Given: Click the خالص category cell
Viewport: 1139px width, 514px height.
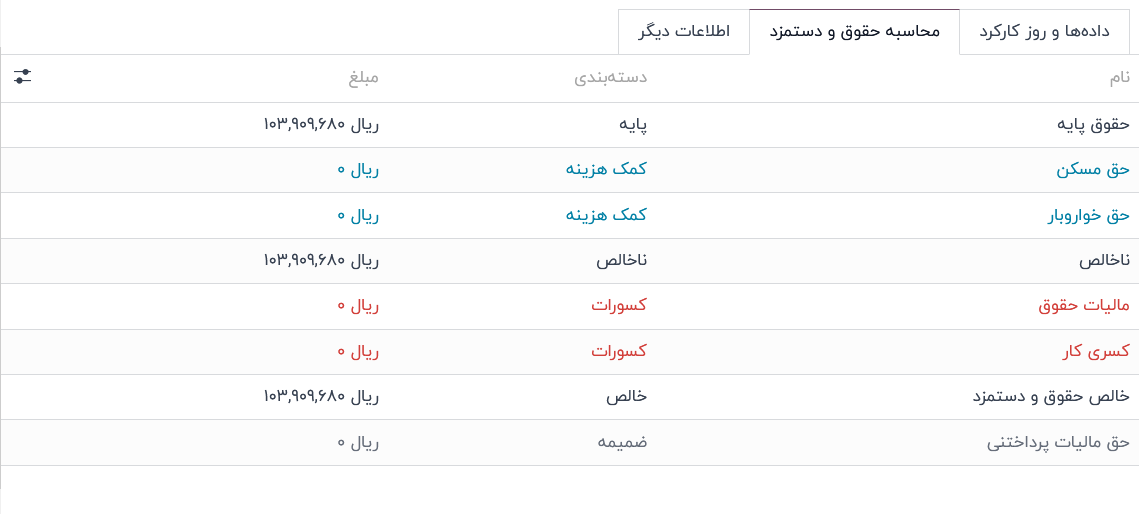Looking at the screenshot, I should [x=626, y=397].
